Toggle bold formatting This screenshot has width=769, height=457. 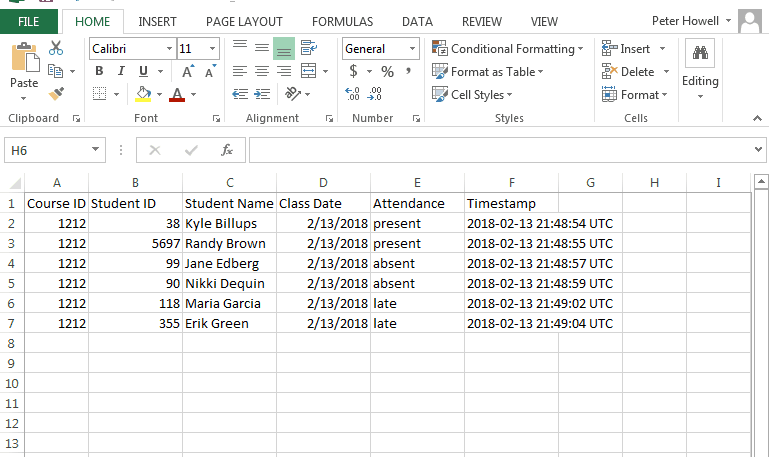tap(99, 71)
